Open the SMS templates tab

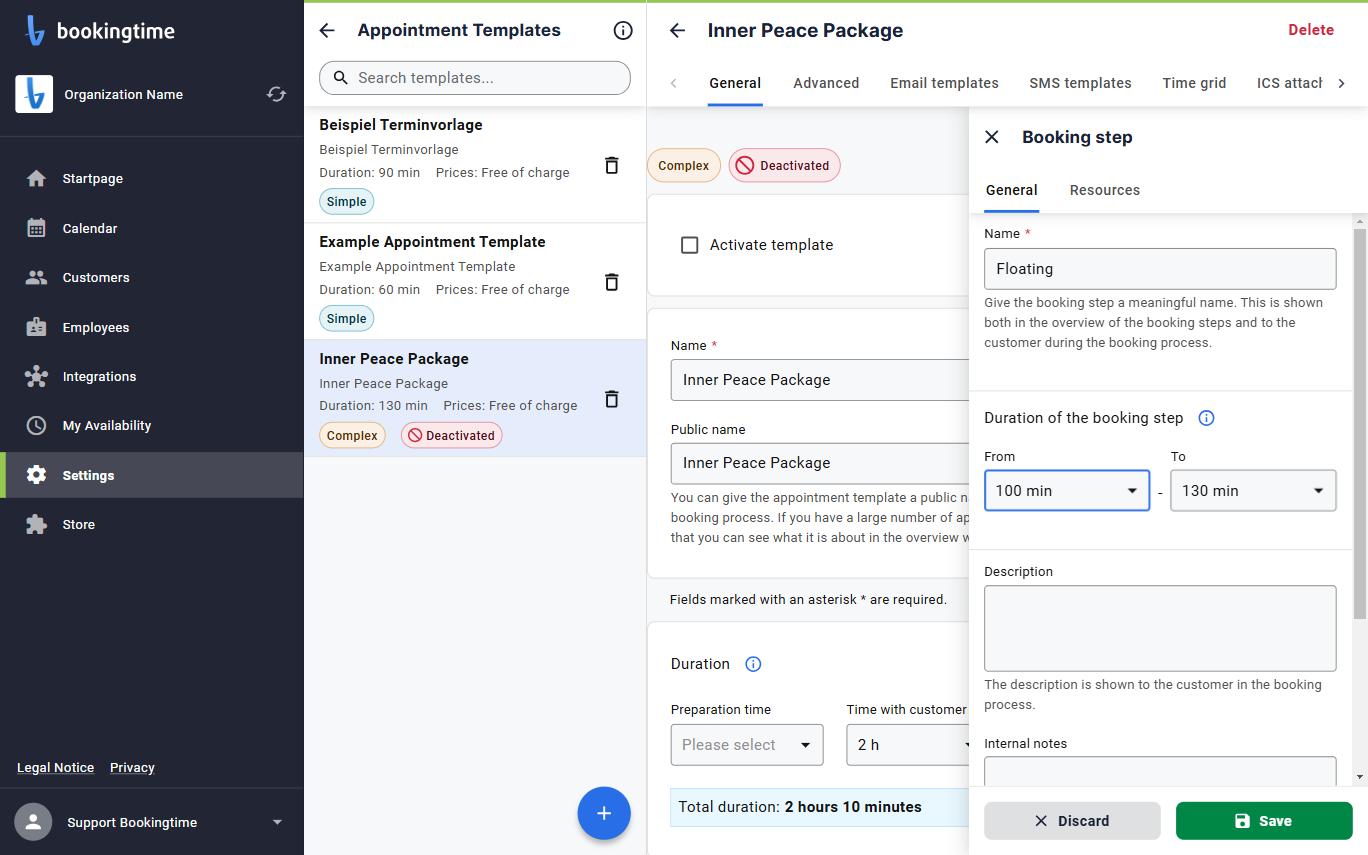1080,83
